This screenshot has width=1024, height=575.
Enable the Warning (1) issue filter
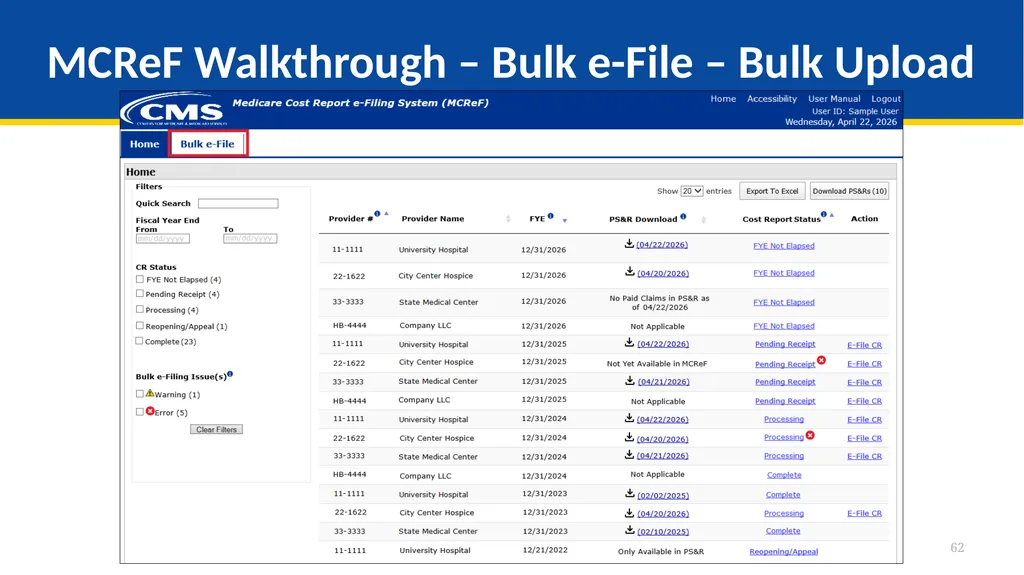click(140, 394)
